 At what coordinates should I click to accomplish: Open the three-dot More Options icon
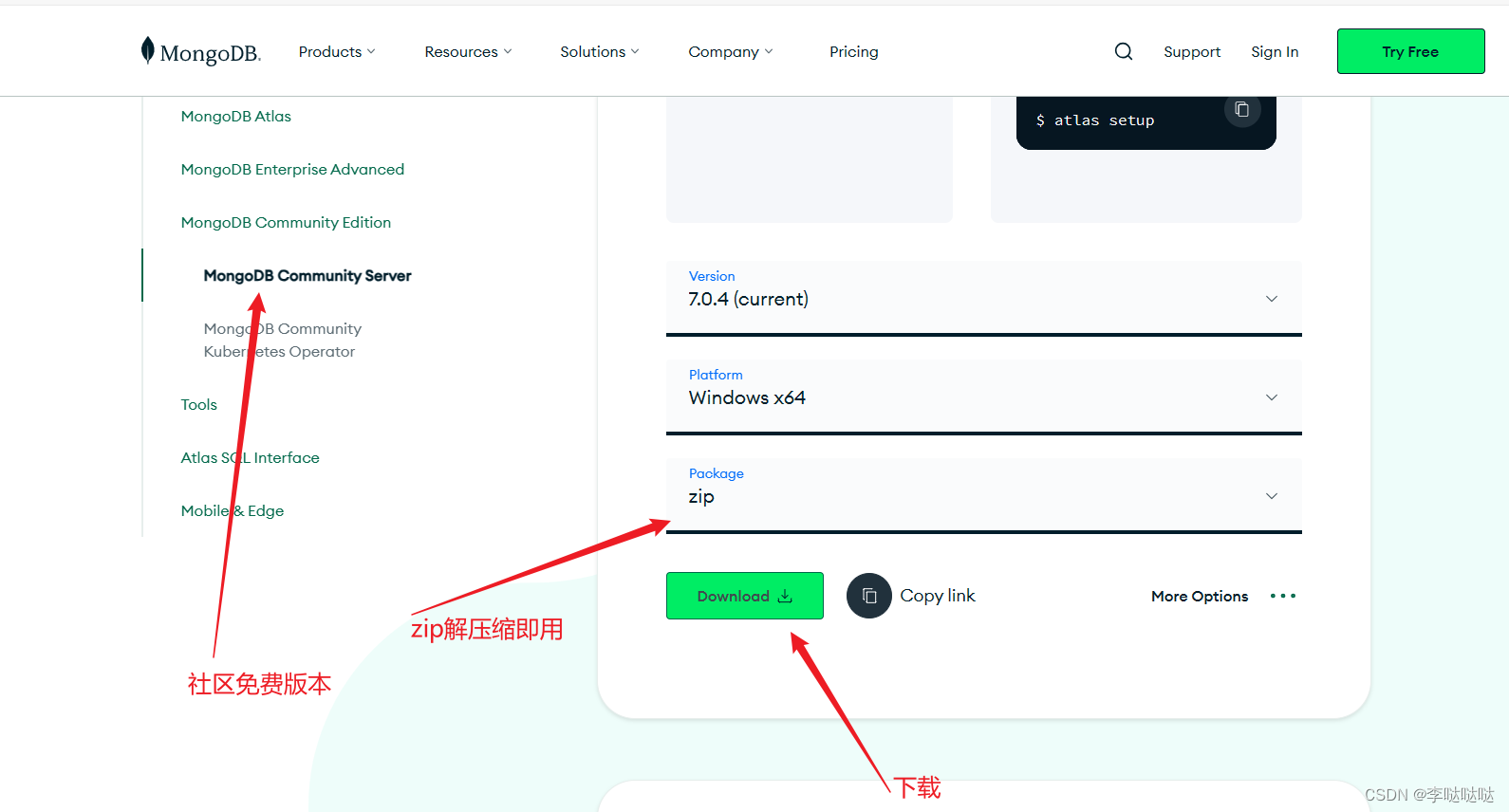tap(1283, 596)
